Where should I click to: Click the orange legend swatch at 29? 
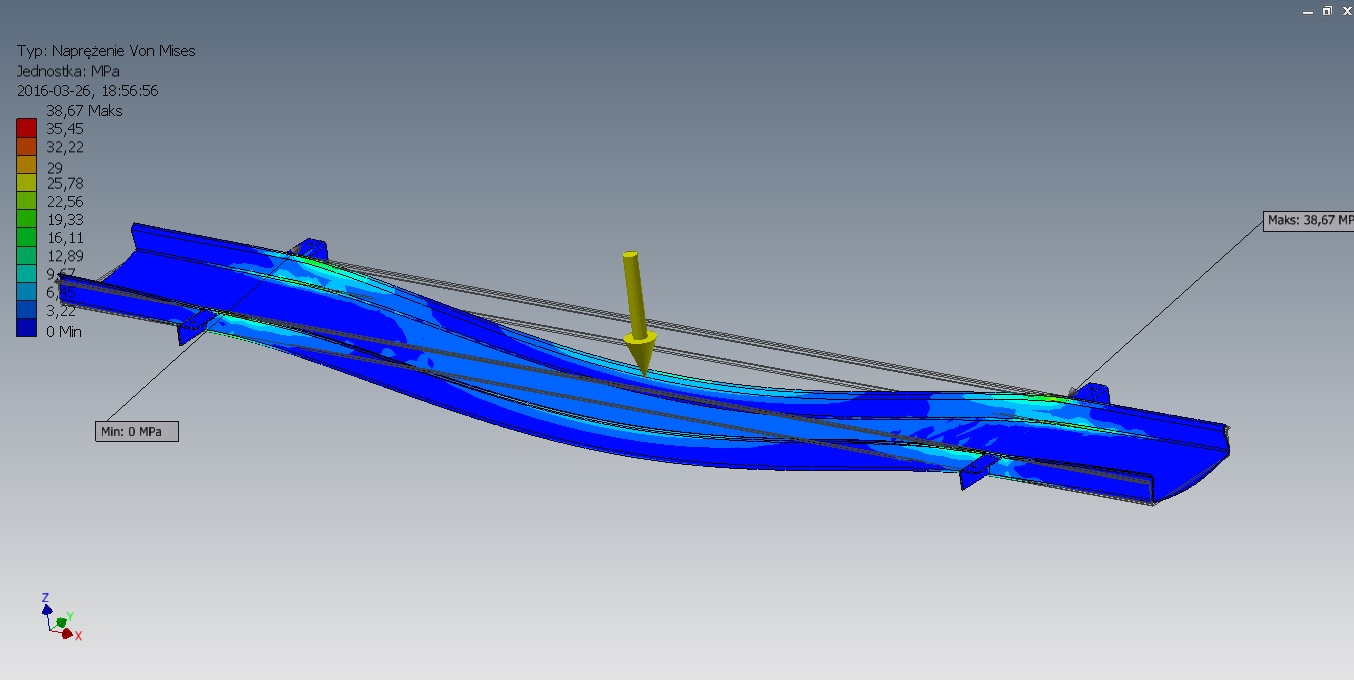(26, 165)
